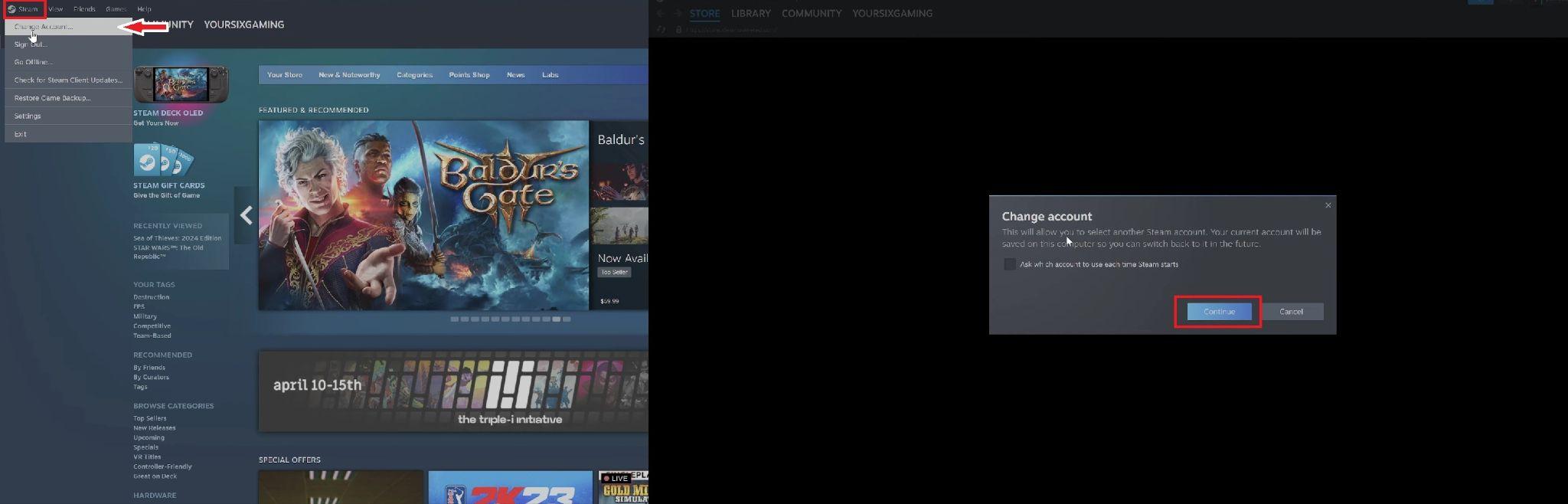
Task: Open the Categories dropdown
Action: coord(414,75)
